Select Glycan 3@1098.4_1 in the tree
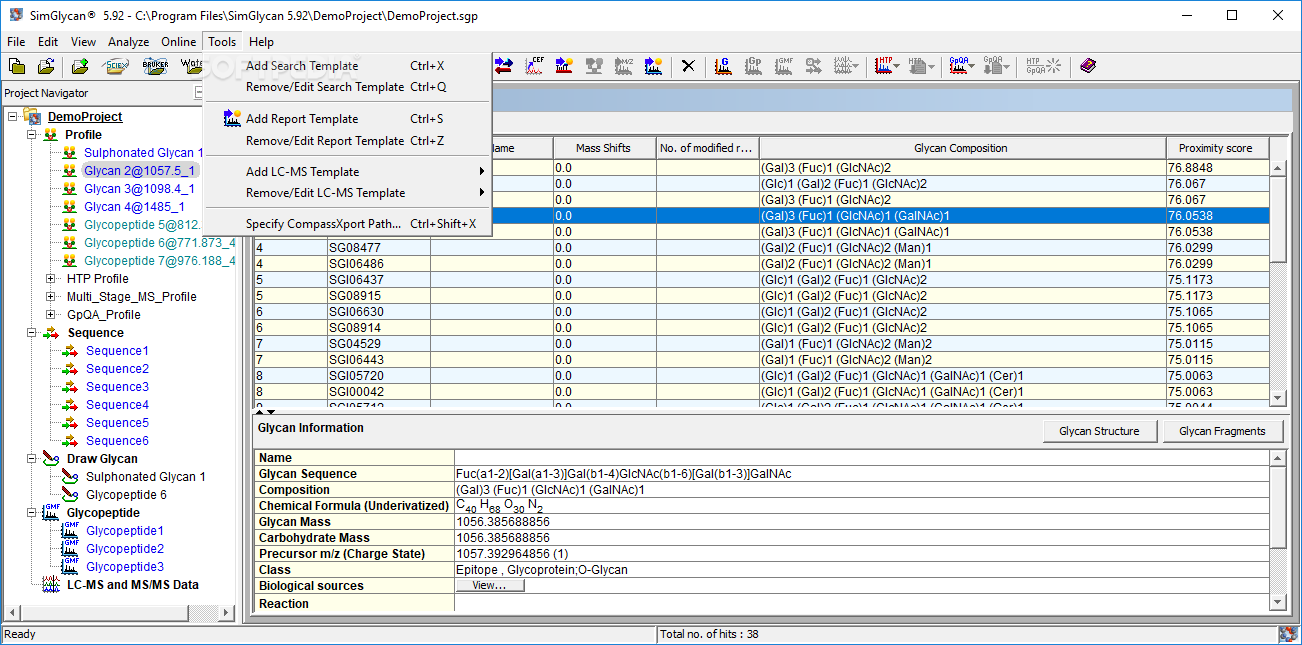 coord(139,189)
